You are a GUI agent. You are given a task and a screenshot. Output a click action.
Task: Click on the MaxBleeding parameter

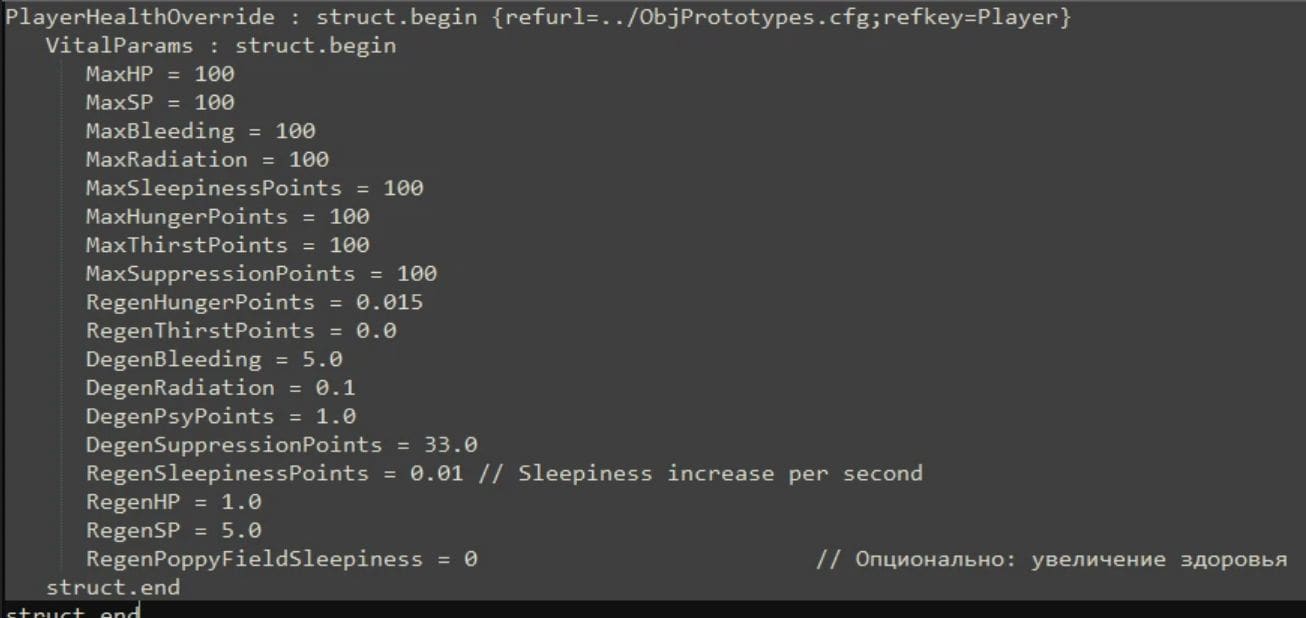160,131
